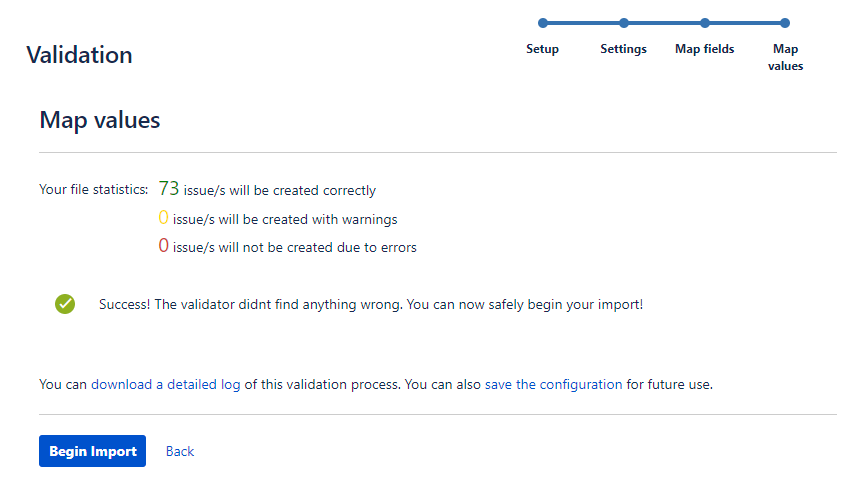Click the Map fields step dot

coord(704,23)
